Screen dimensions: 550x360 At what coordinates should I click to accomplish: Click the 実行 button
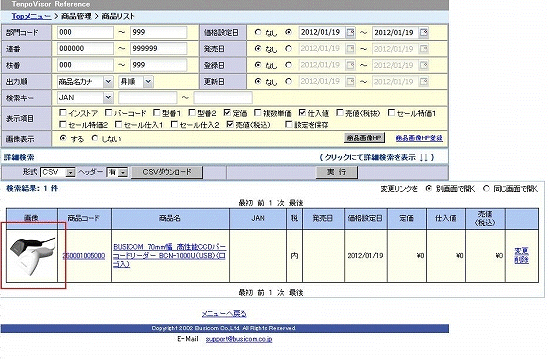tap(336, 172)
